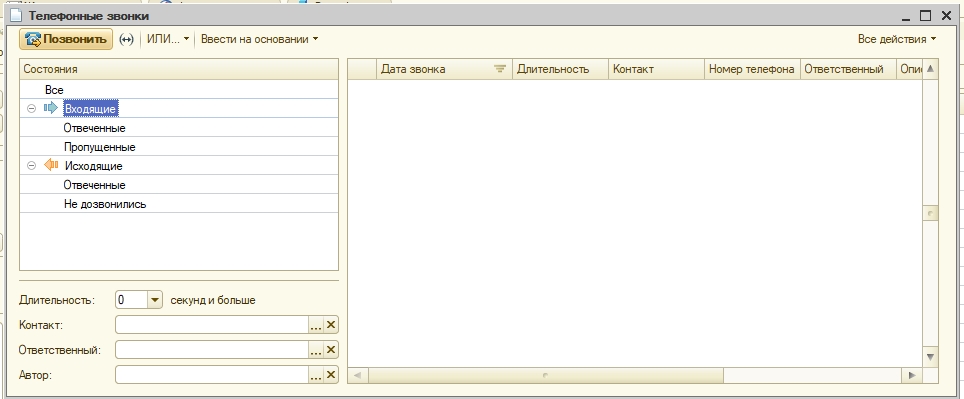This screenshot has height=399, width=964.
Task: Open selection dialog for Ответственный field
Action: tap(316, 350)
